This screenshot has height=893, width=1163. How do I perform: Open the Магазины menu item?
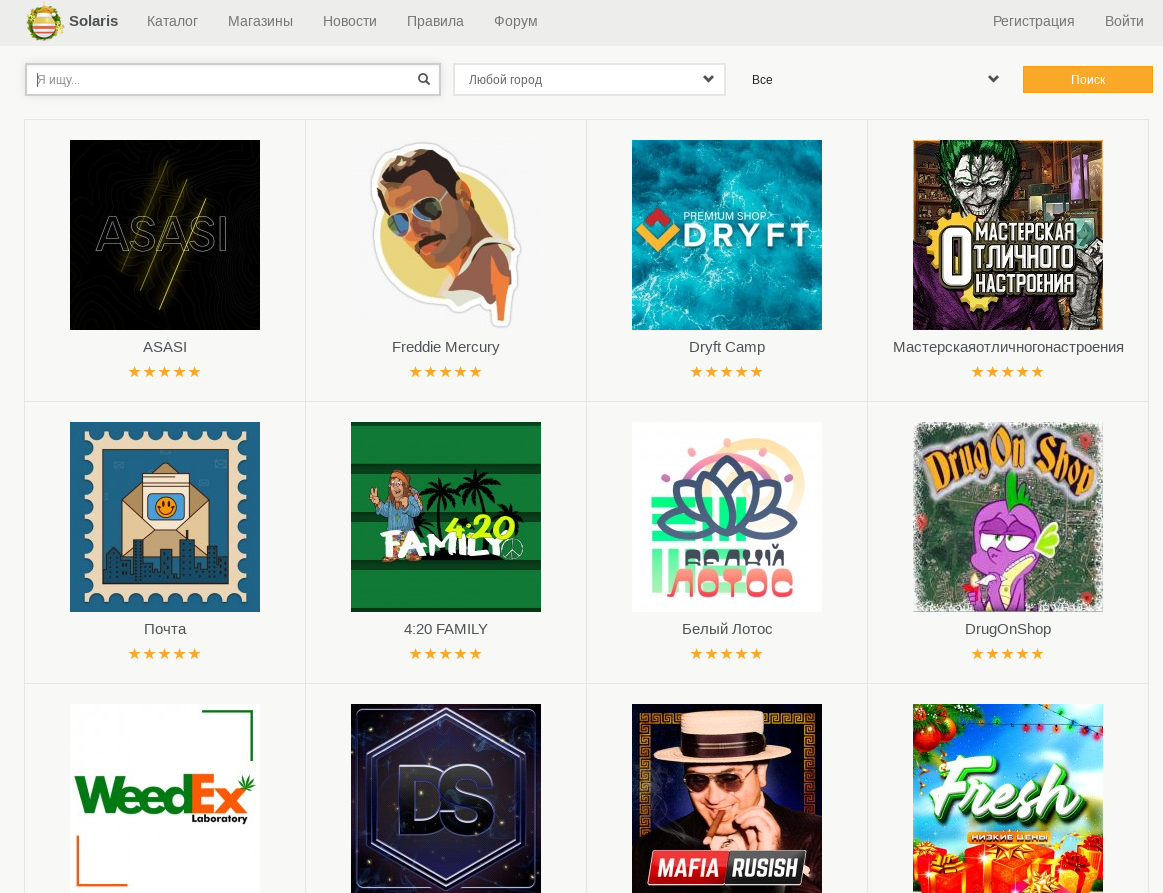click(x=260, y=22)
